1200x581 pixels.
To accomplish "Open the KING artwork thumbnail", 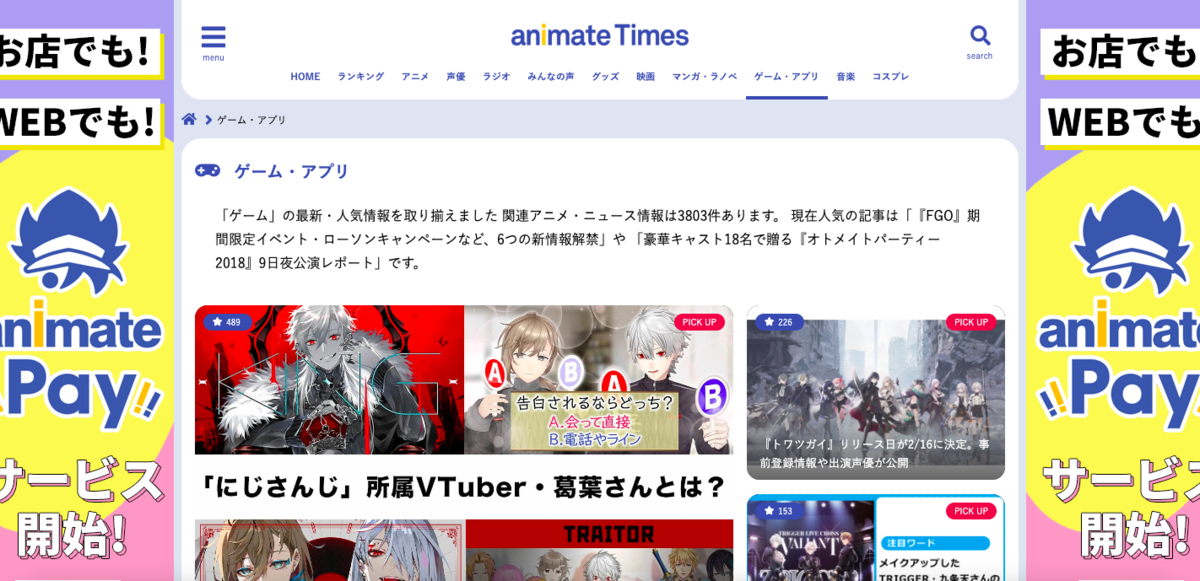I will [329, 380].
